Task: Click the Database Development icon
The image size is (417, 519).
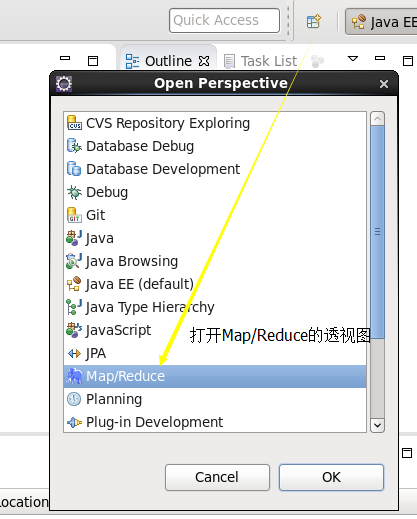Action: point(74,169)
